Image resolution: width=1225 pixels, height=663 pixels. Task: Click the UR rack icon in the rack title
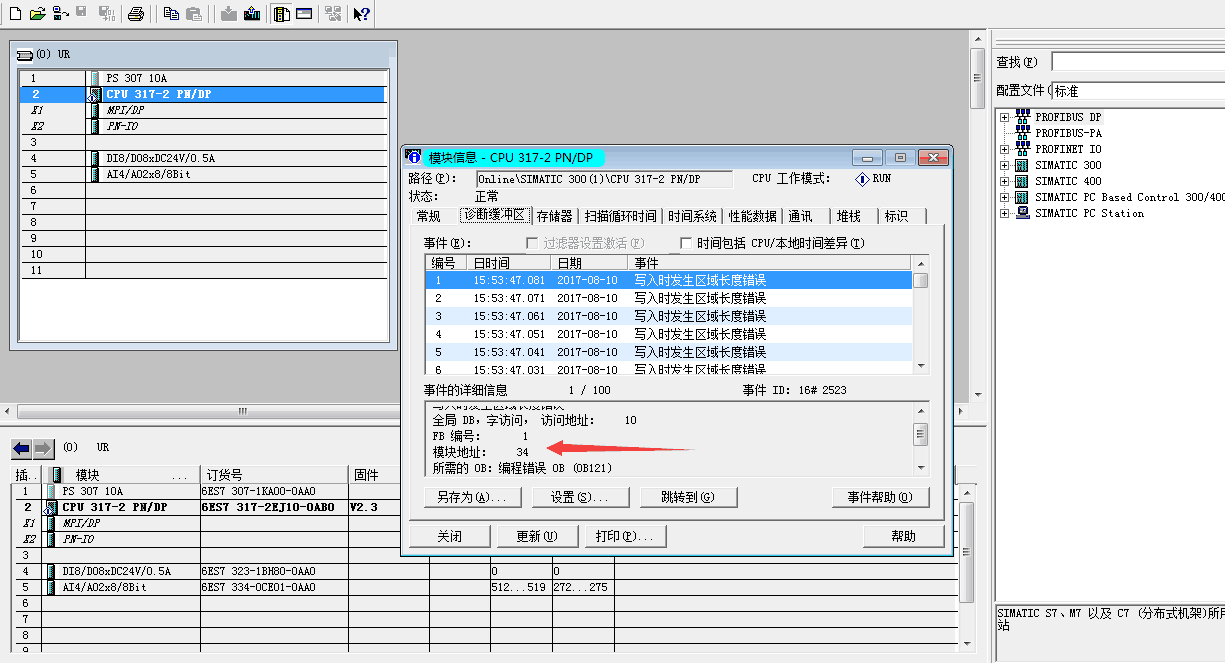(25, 54)
